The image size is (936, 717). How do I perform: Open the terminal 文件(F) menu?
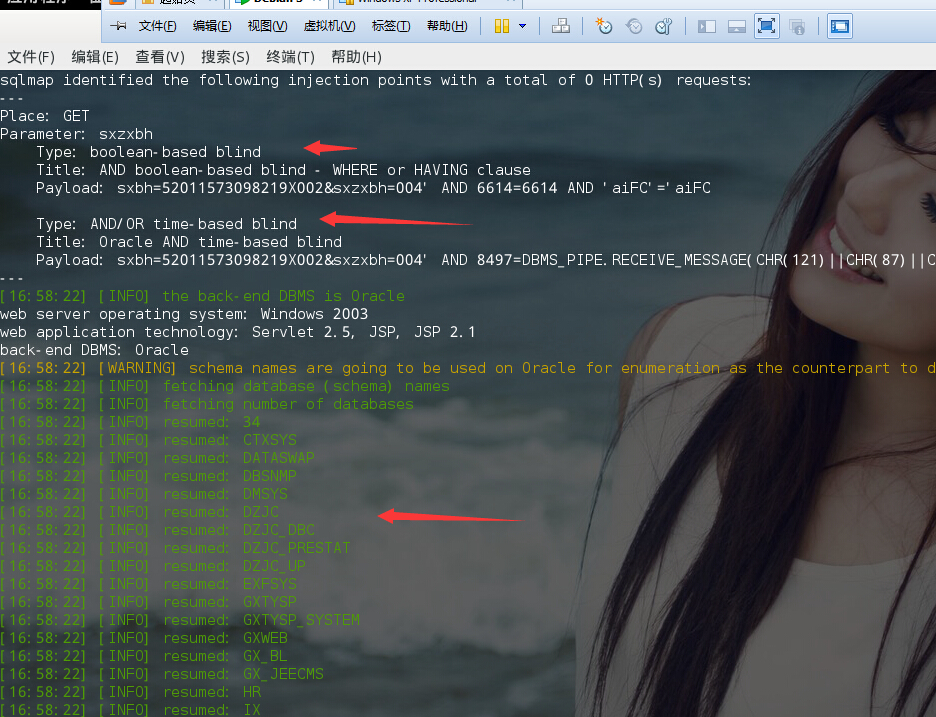tap(31, 57)
